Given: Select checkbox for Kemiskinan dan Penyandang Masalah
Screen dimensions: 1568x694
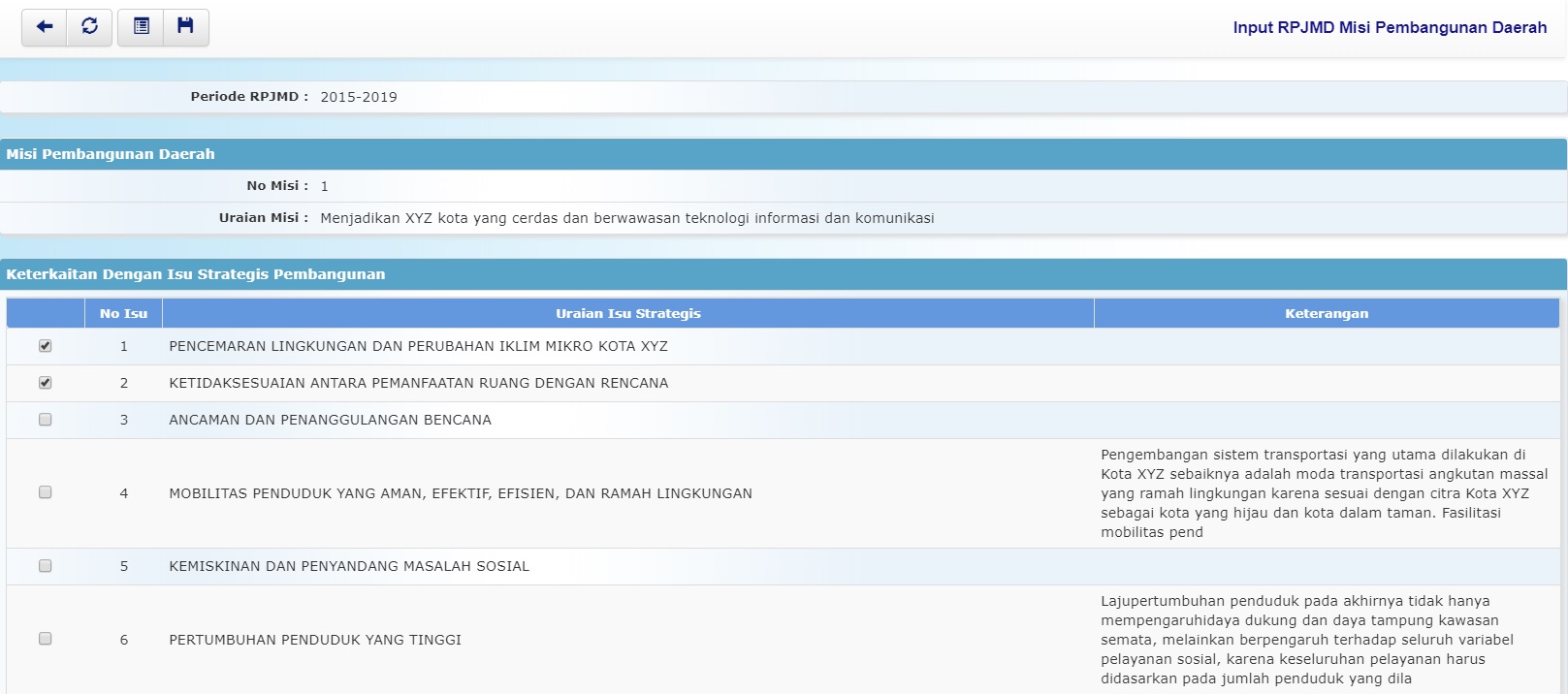Looking at the screenshot, I should click(x=46, y=566).
